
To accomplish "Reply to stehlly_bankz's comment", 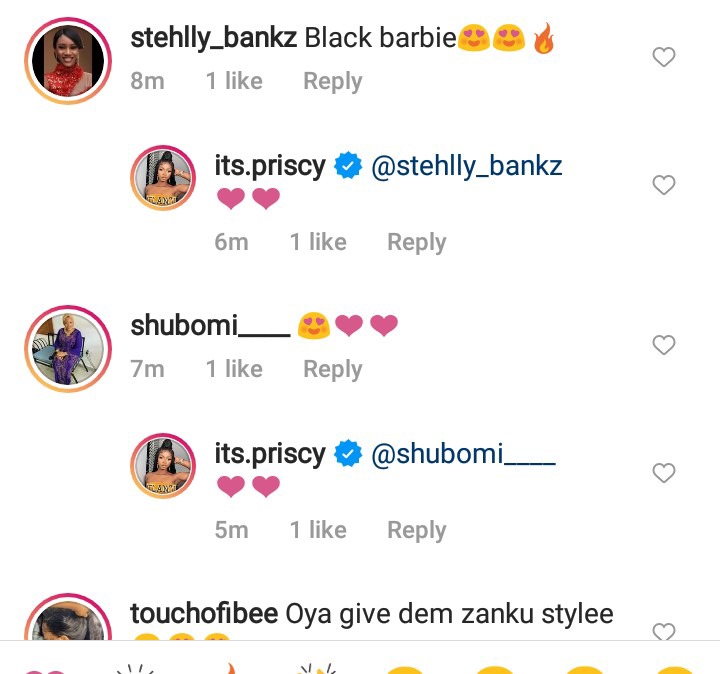I will (333, 81).
